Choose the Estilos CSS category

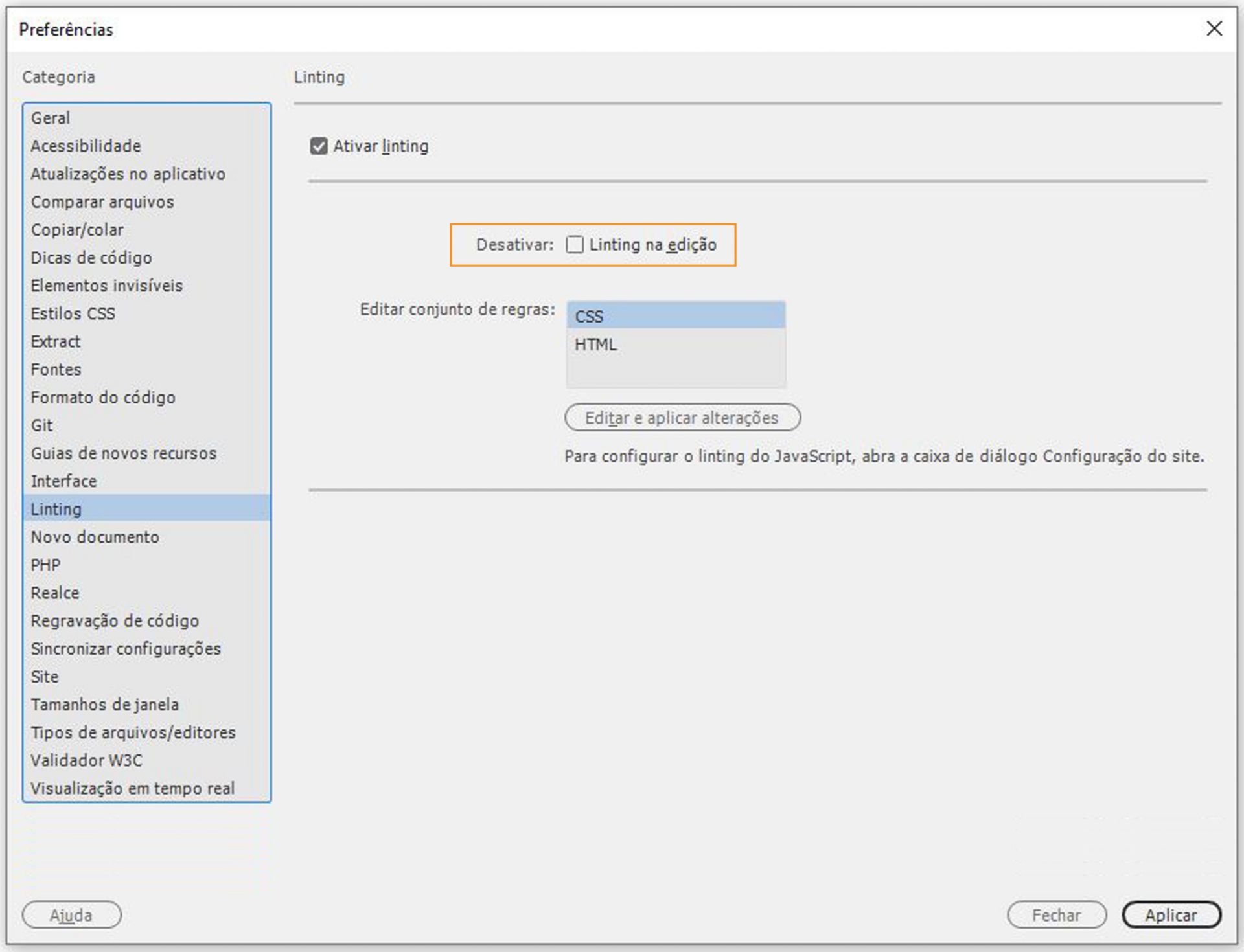[73, 313]
